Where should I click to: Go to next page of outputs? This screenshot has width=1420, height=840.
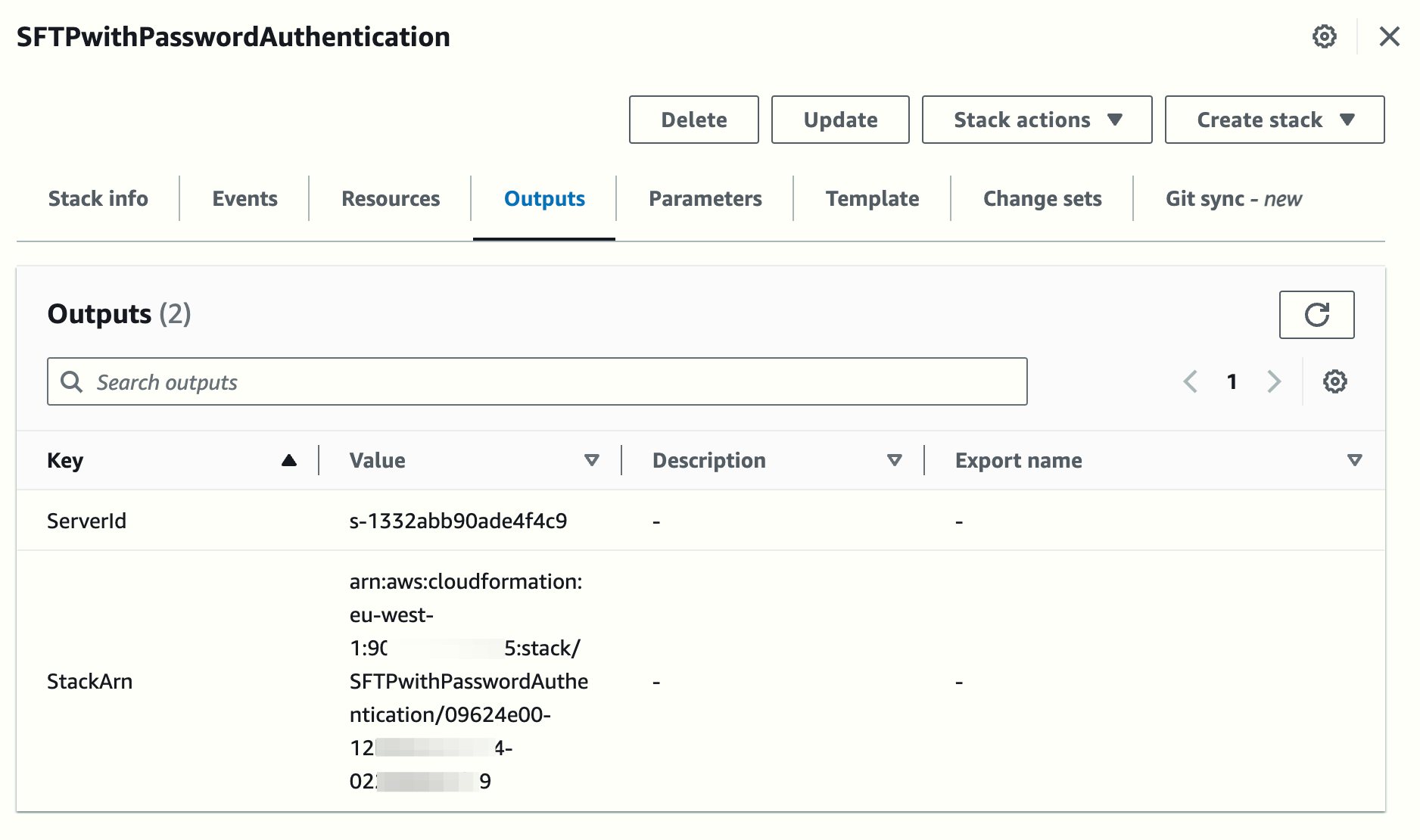click(1275, 381)
